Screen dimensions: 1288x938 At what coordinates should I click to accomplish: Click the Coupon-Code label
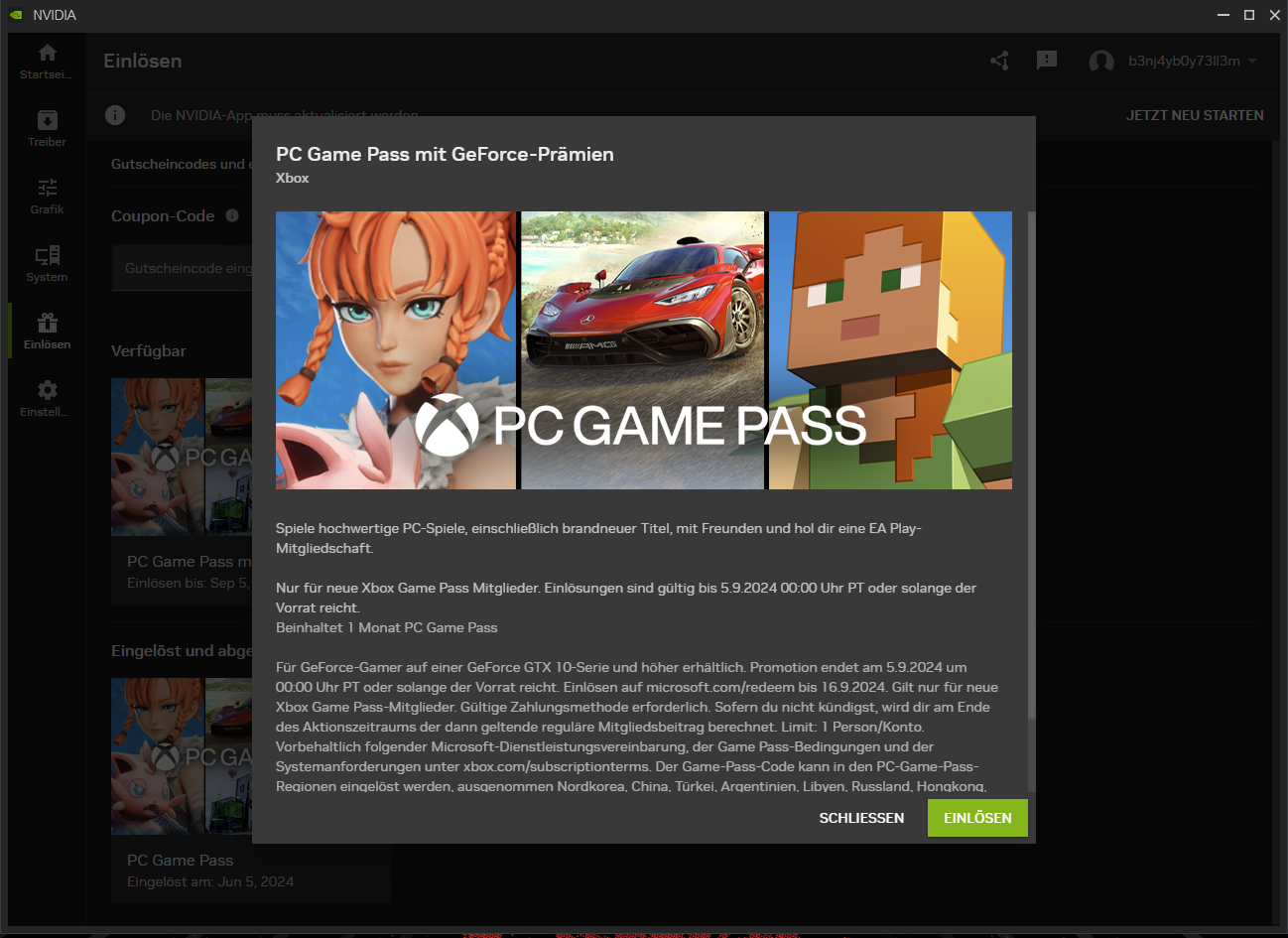click(163, 215)
